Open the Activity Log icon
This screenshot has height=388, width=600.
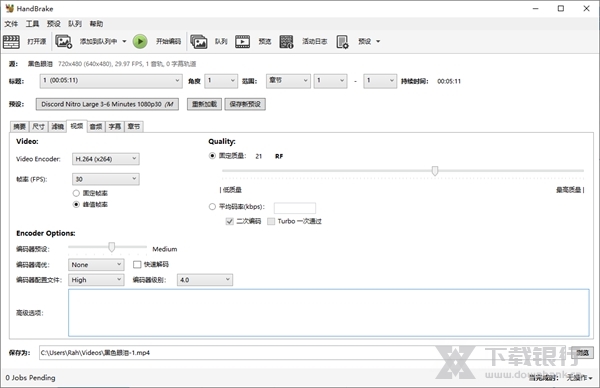(286, 41)
